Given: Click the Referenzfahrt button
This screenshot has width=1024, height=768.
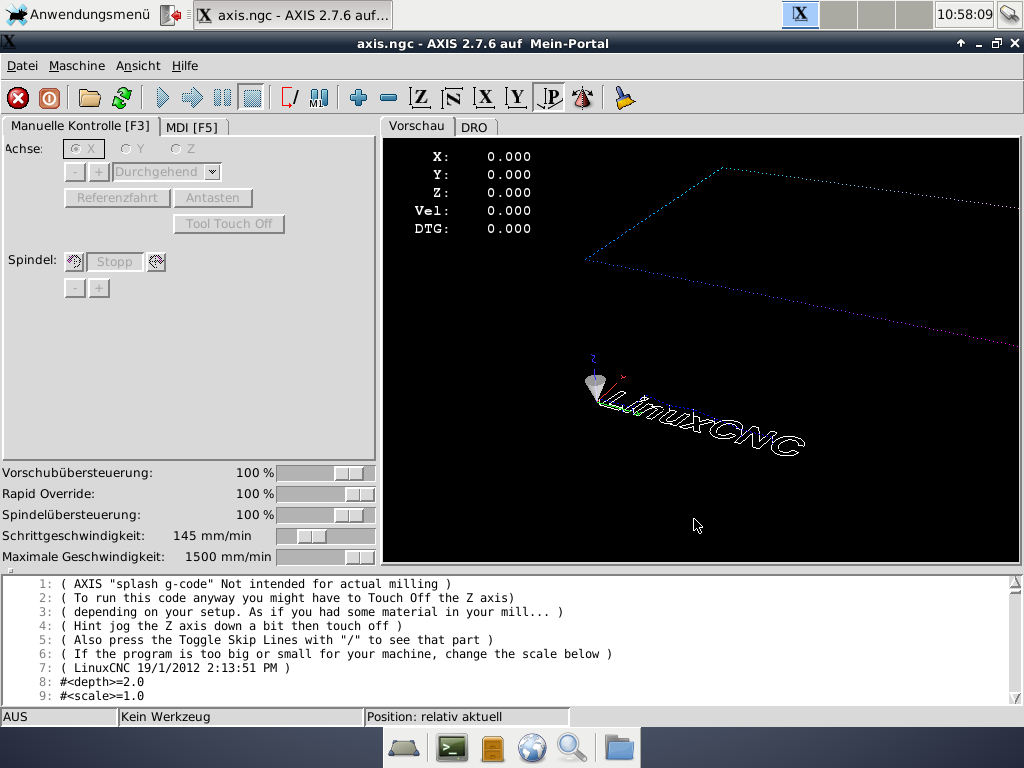Looking at the screenshot, I should pyautogui.click(x=118, y=198).
